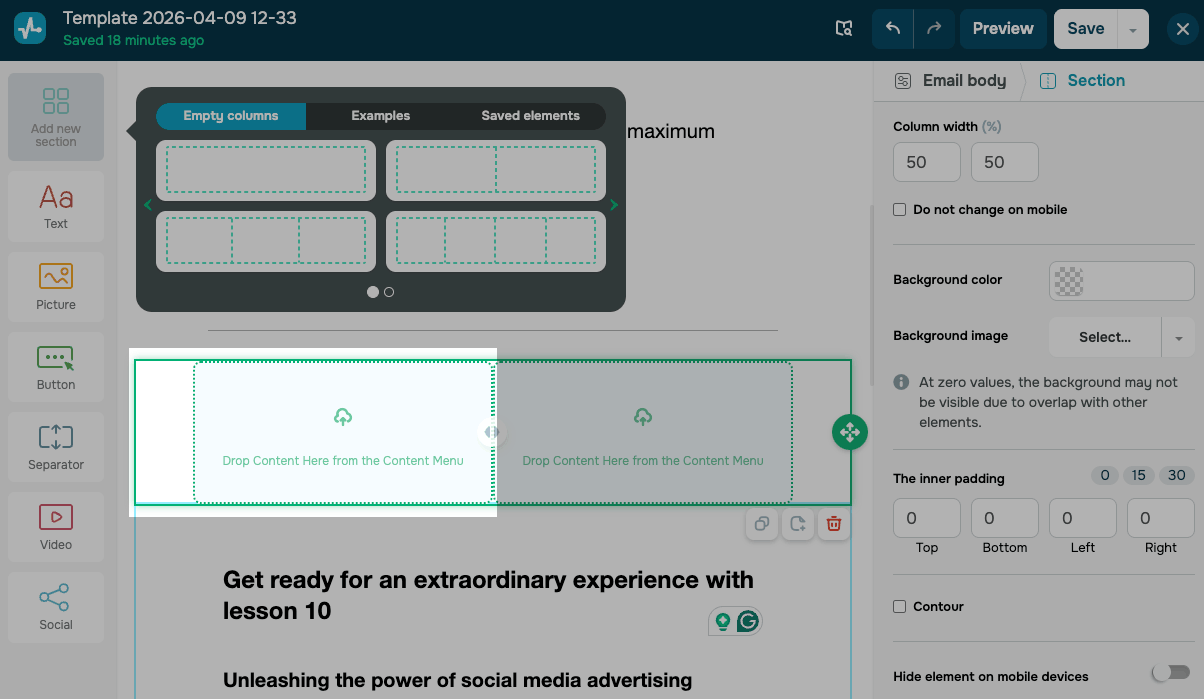Image resolution: width=1204 pixels, height=699 pixels.
Task: Click the Preview button
Action: coord(1002,29)
